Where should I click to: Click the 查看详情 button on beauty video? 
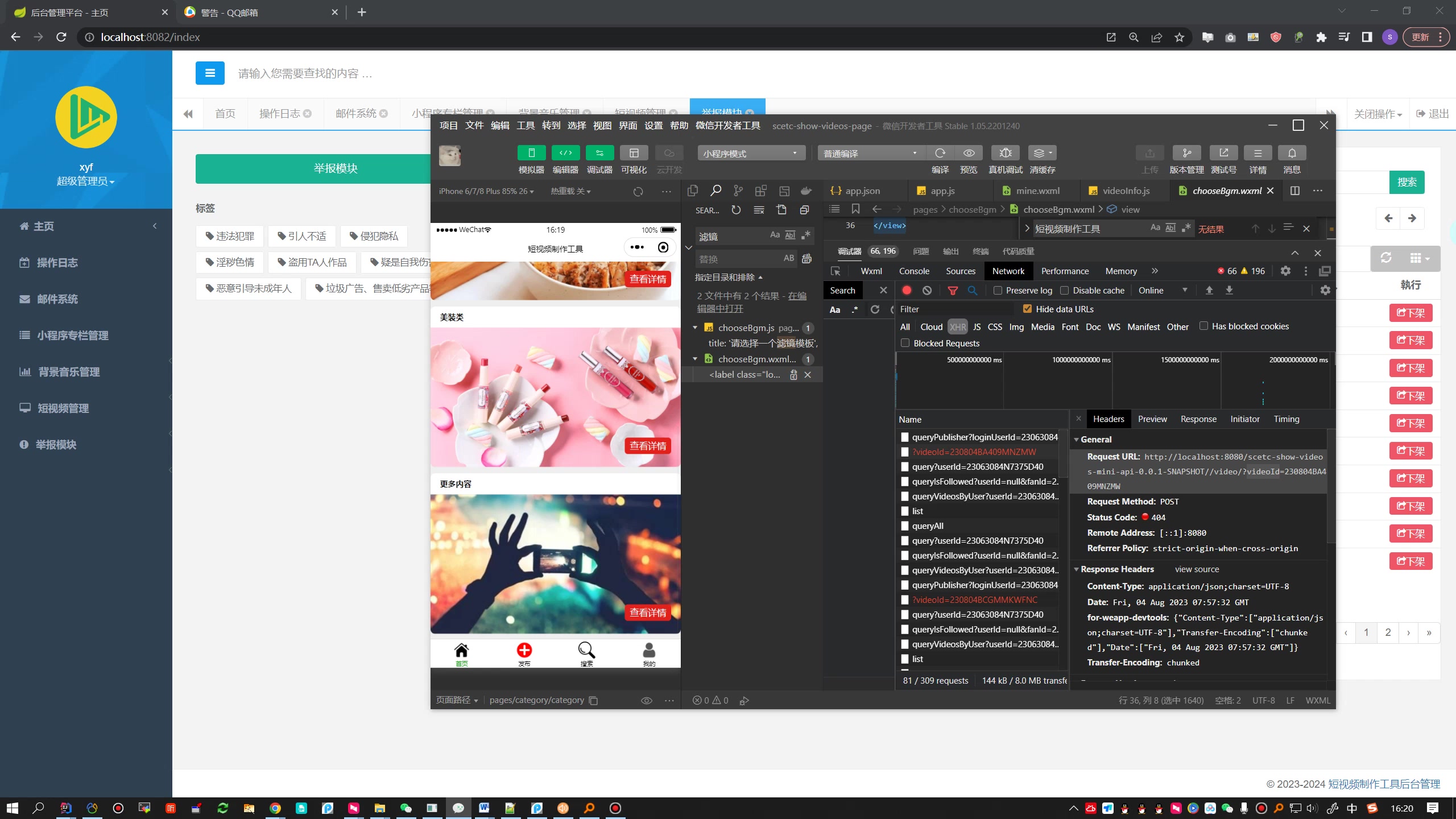pos(649,445)
